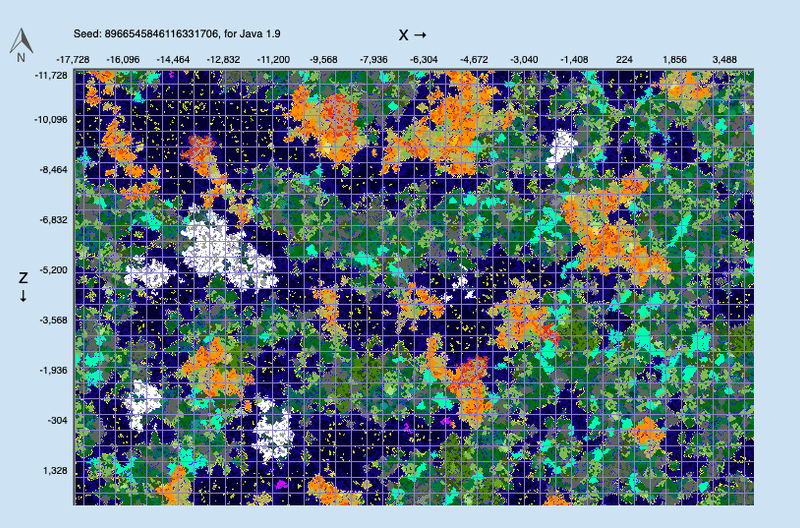Click X axis value 1,856
Screen dimensions: 800x528
tap(674, 60)
